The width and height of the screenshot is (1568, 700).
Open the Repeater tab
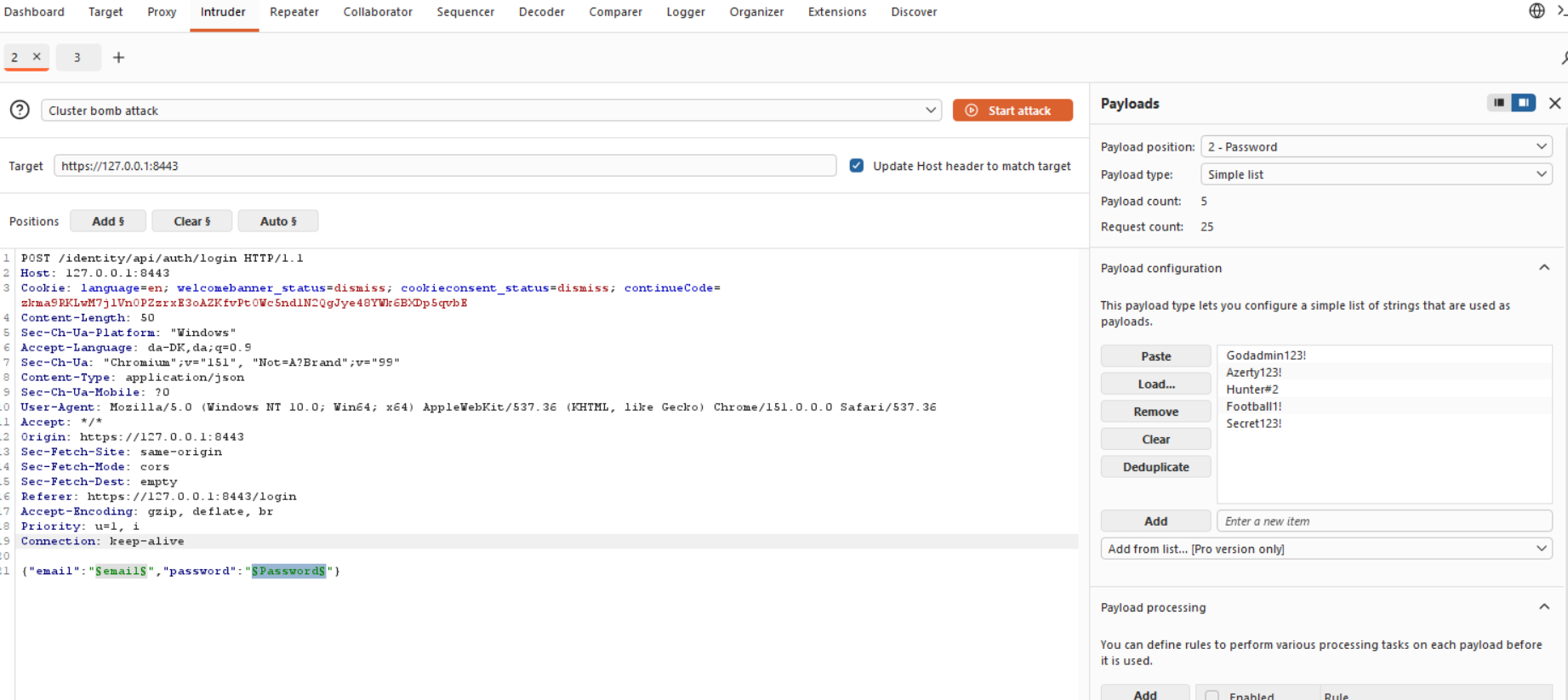[x=294, y=12]
